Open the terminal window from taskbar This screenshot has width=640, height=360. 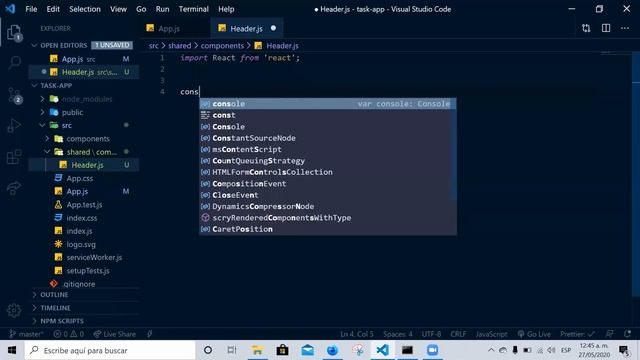click(407, 350)
